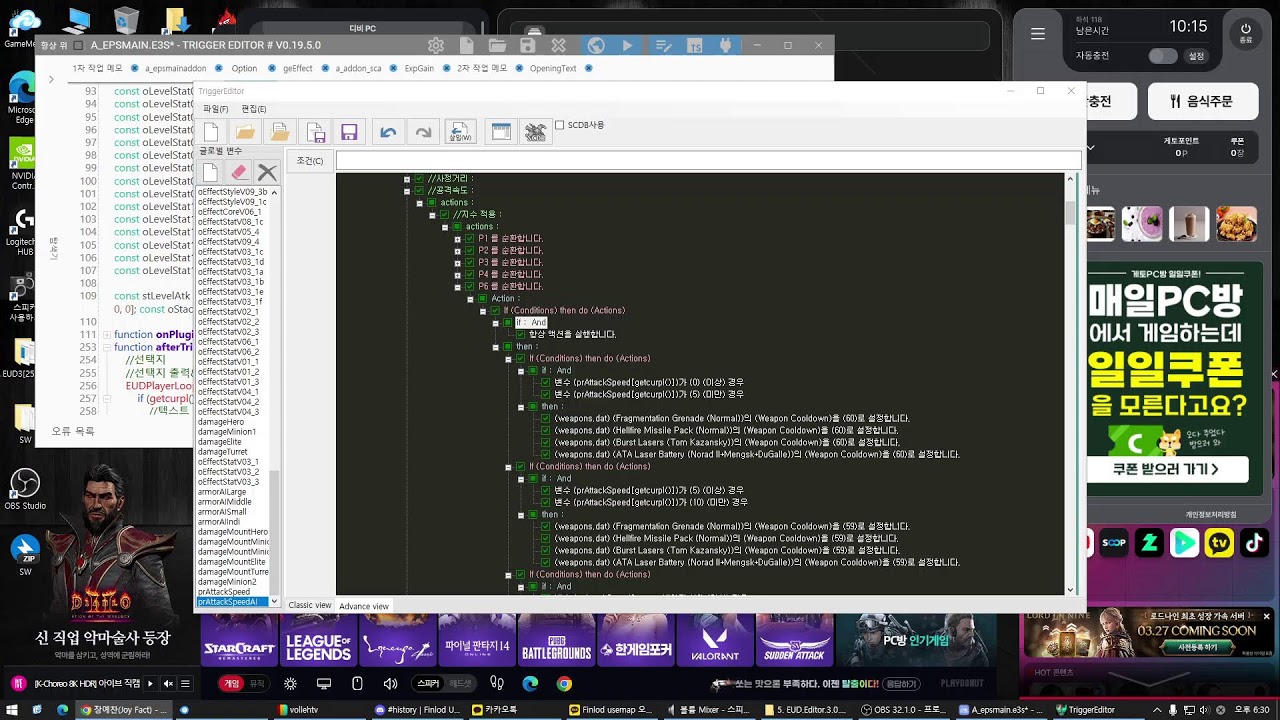Click the Insert (삽입) toolbar button
1280x720 pixels.
[460, 132]
